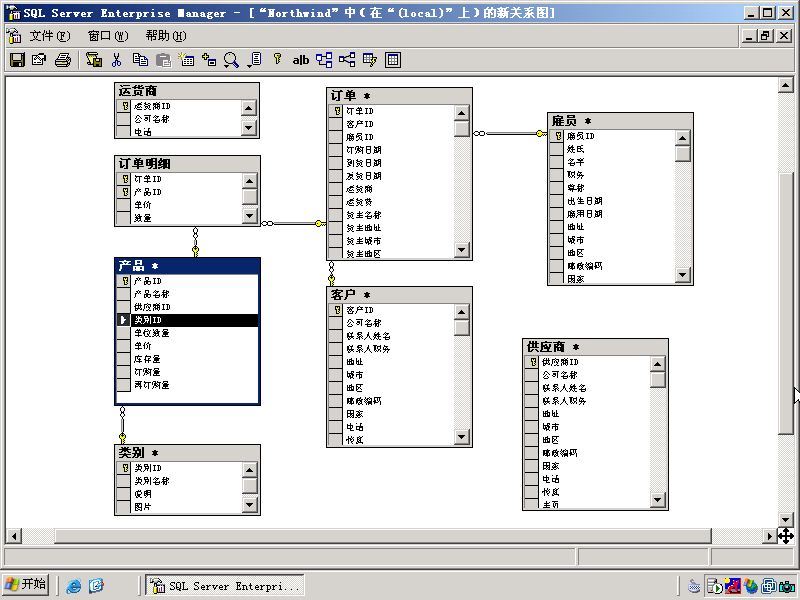This screenshot has height=600, width=800.
Task: Select 数量 row in 订单明细 table
Action: coord(179,218)
